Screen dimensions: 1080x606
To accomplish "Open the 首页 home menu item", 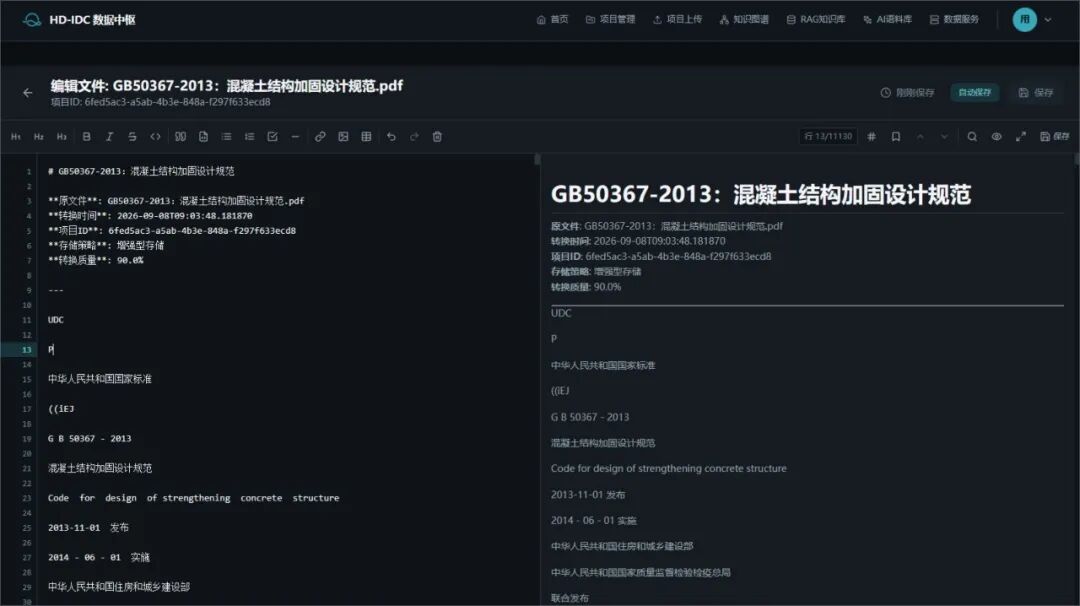I will (x=552, y=19).
